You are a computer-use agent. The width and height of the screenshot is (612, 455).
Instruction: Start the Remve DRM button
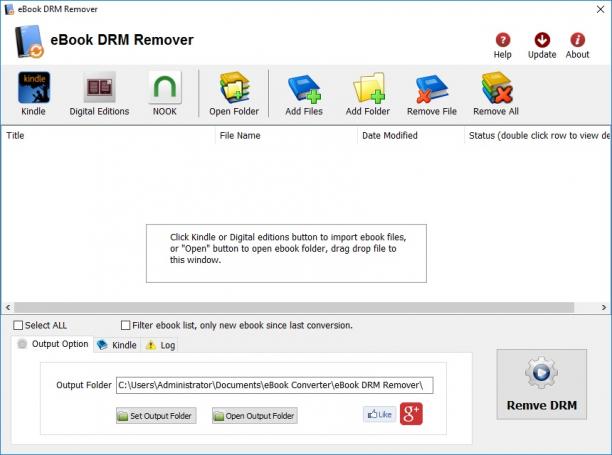tap(541, 384)
